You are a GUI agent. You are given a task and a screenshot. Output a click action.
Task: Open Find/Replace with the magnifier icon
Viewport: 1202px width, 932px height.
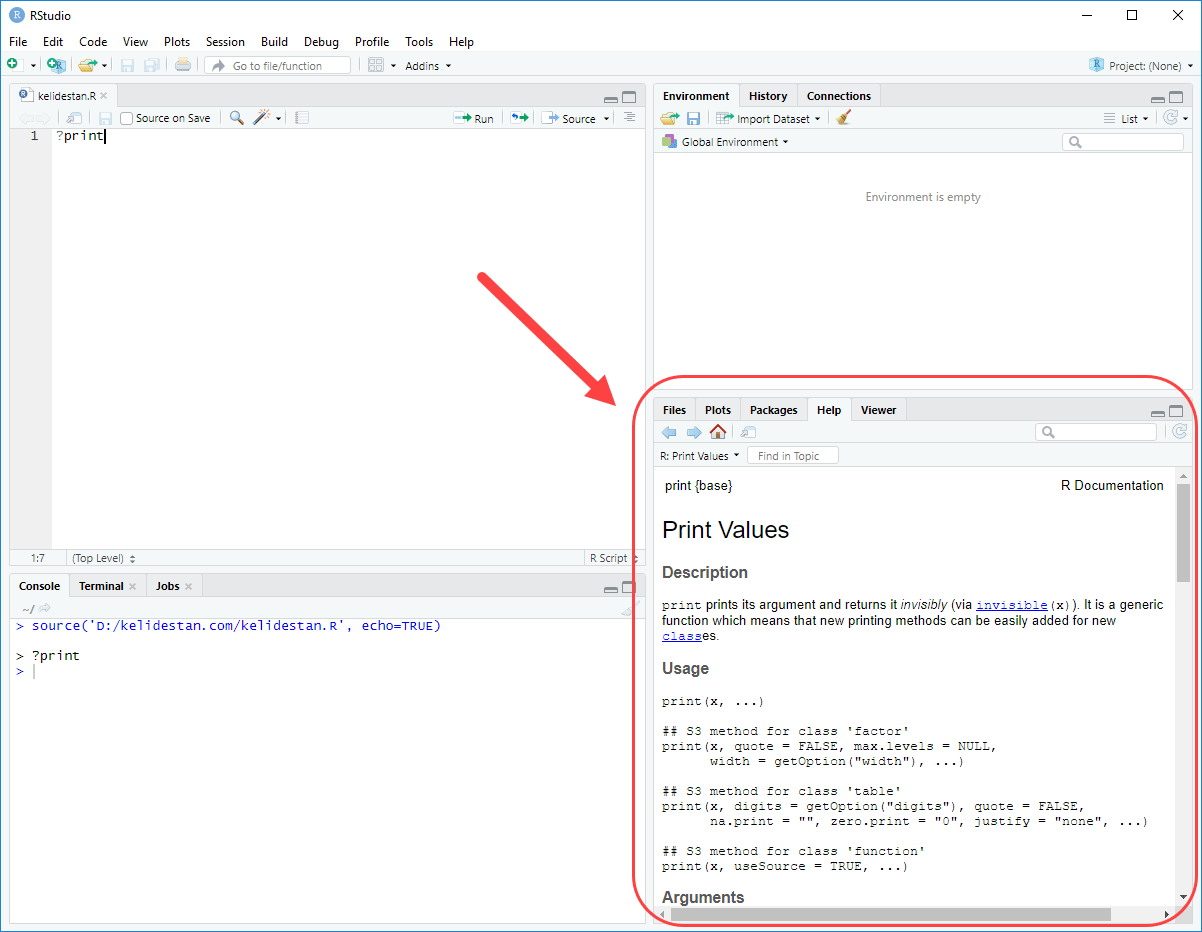click(x=236, y=118)
